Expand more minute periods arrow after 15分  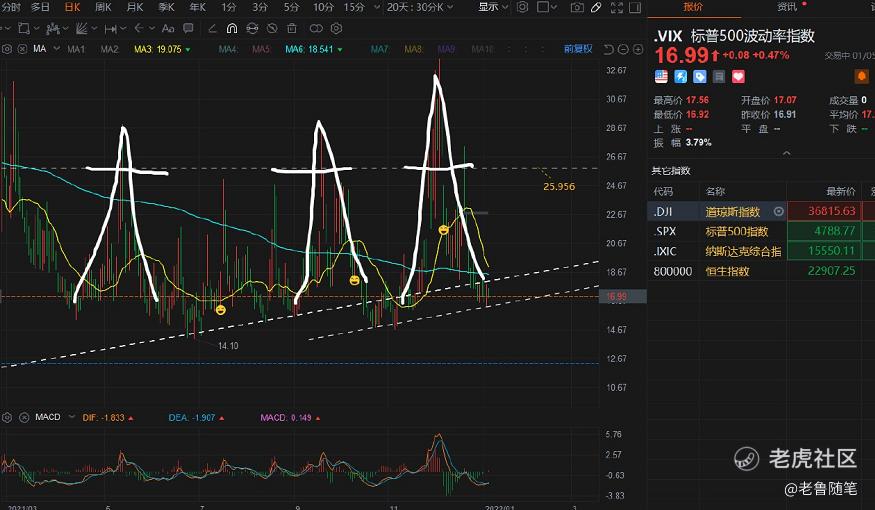pyautogui.click(x=377, y=7)
